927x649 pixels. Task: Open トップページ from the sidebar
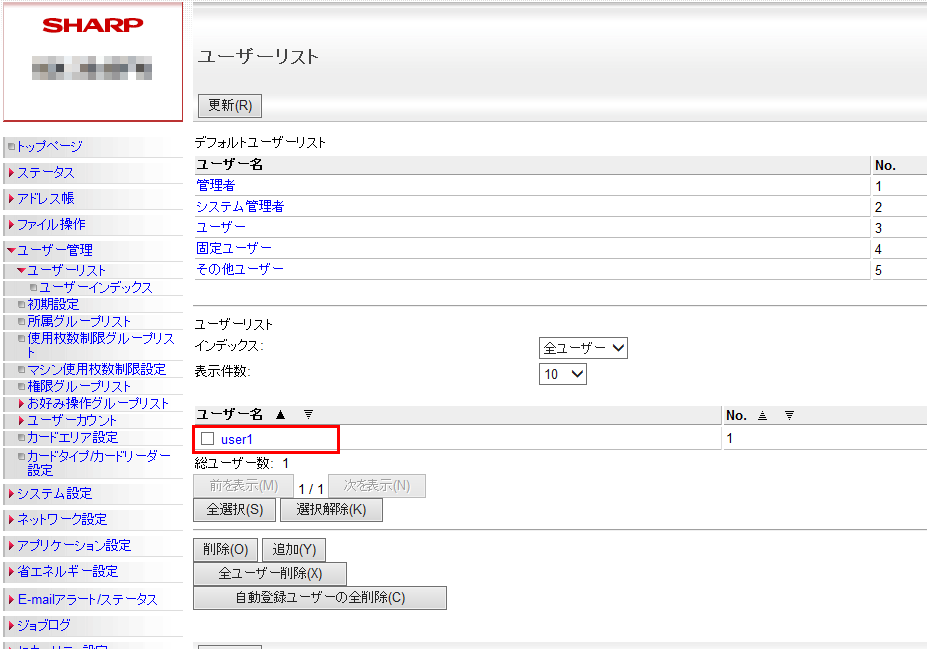pos(49,146)
